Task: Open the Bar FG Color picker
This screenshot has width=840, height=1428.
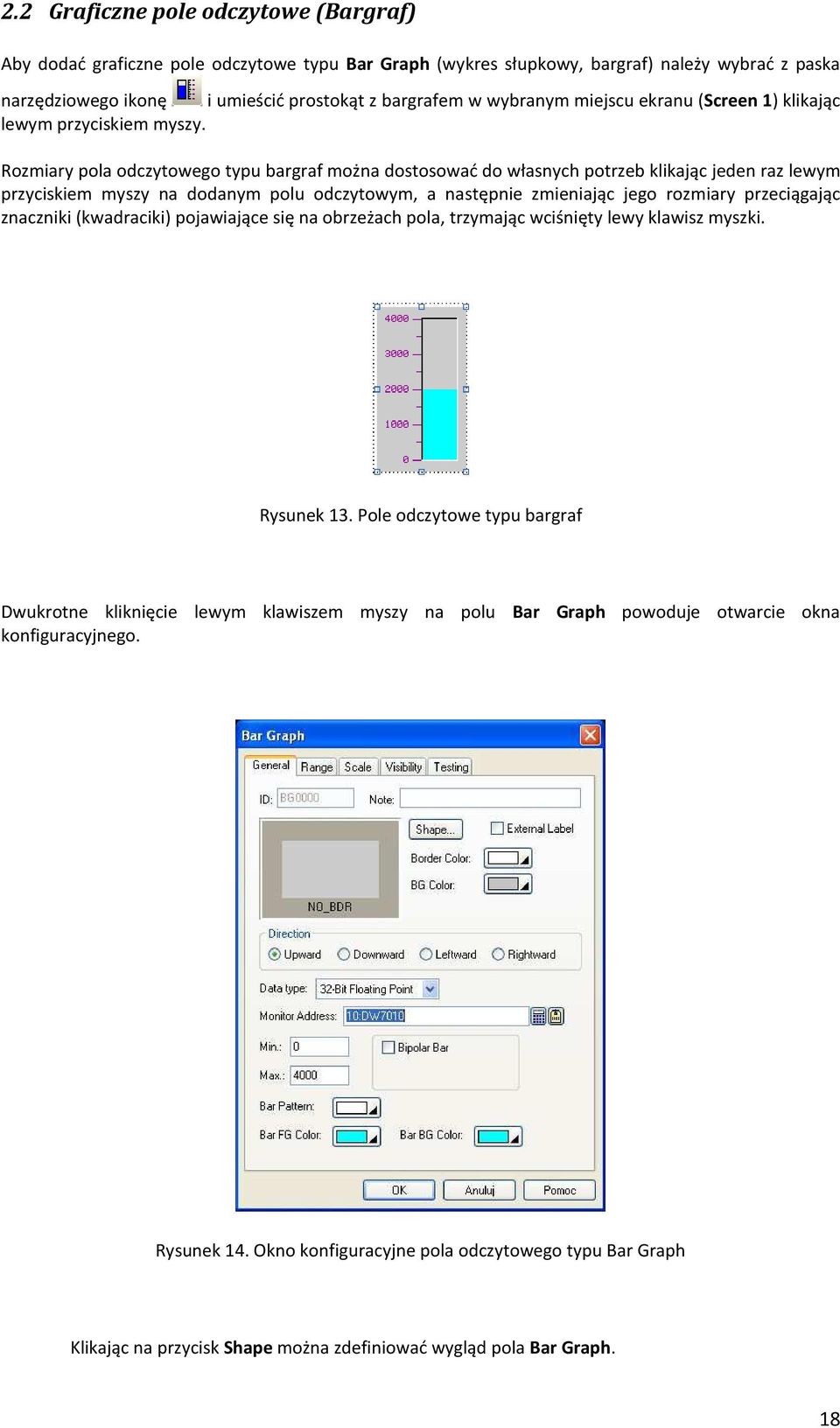Action: coord(357,1137)
